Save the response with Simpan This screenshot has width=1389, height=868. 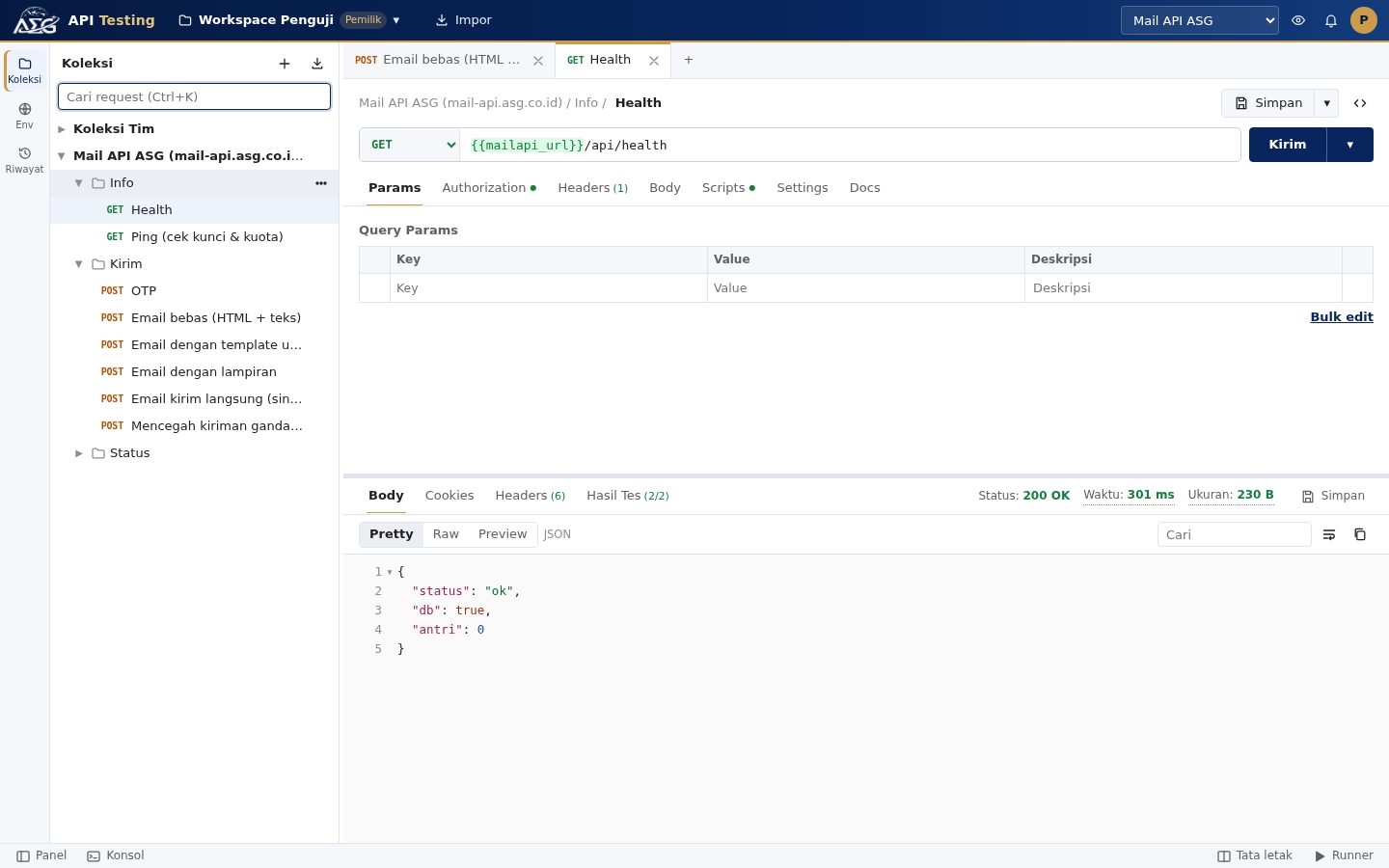coord(1333,496)
